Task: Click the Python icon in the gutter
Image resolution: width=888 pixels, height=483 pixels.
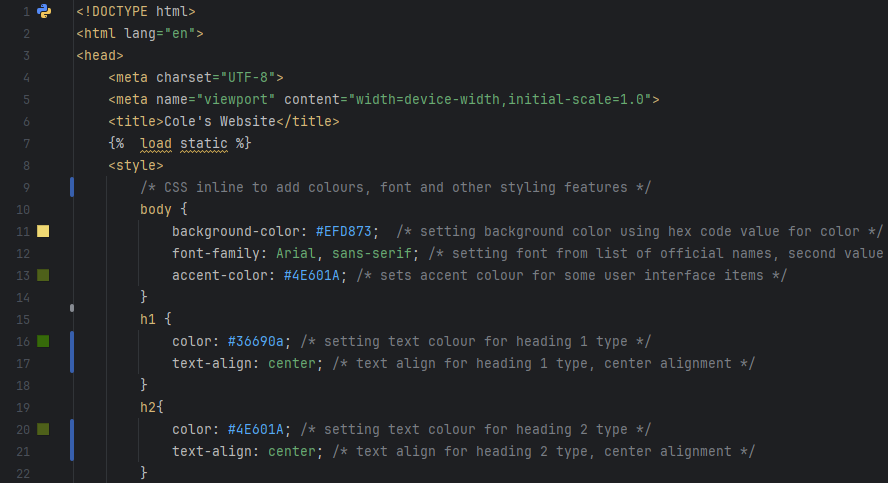Action: (x=43, y=11)
